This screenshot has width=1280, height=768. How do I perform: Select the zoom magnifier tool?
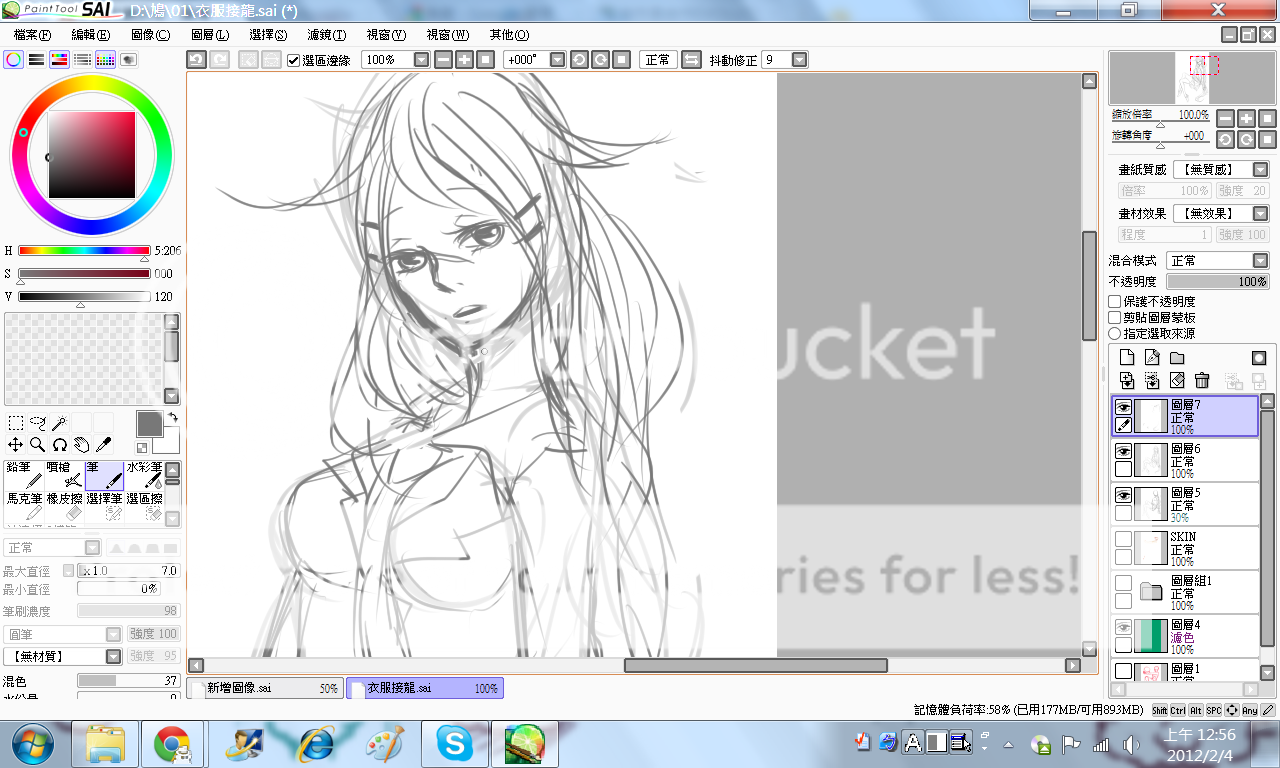tap(37, 444)
